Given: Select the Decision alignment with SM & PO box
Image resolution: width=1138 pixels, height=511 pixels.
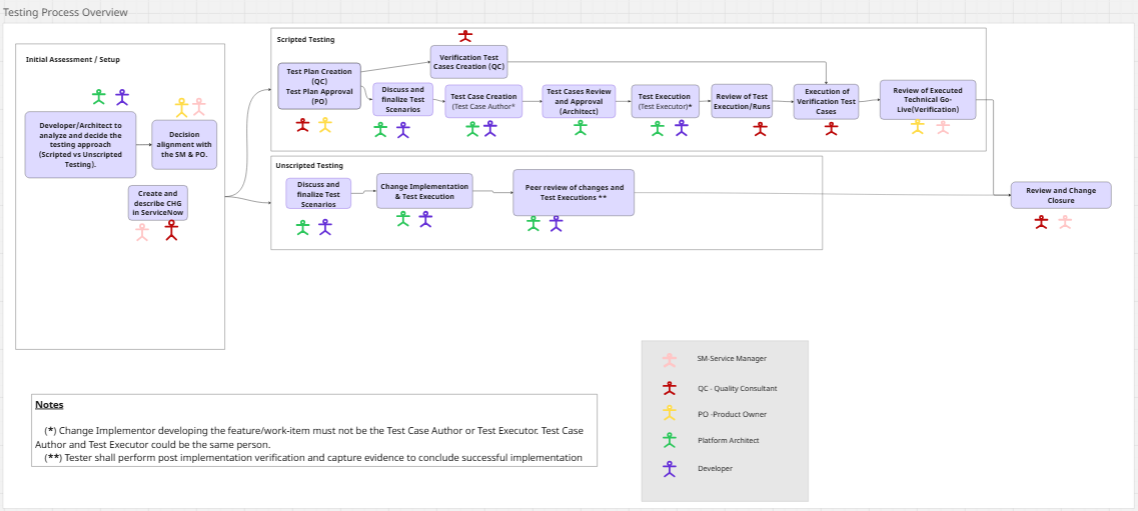Looking at the screenshot, I should click(x=184, y=144).
